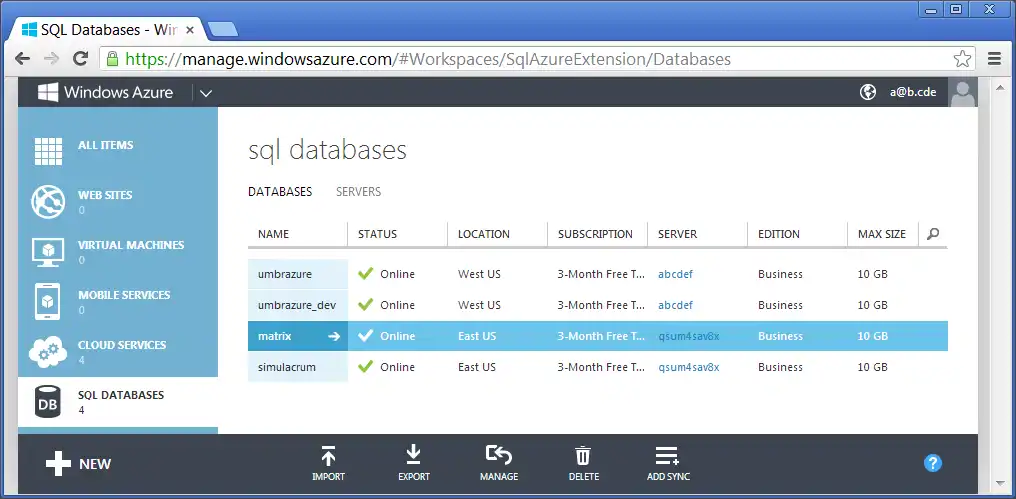
Task: Open Cloud Services in sidebar
Action: tap(118, 351)
